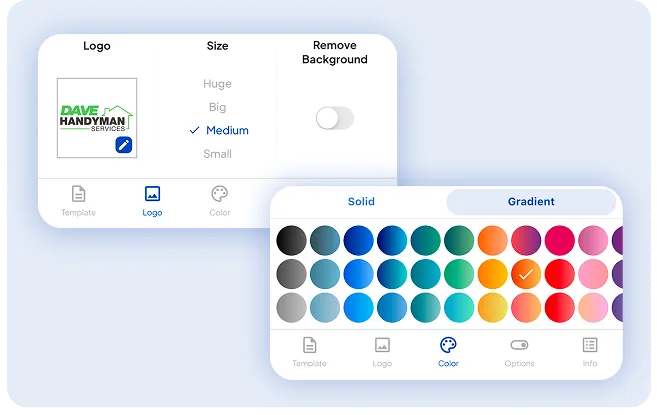Pick the orange swatch in the top row

click(492, 241)
